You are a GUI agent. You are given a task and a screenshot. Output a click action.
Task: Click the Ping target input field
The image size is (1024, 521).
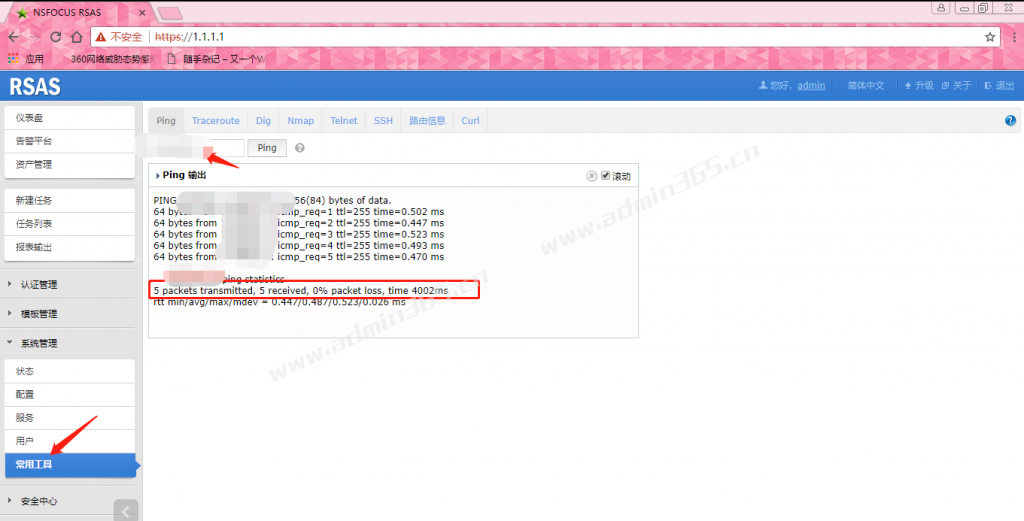click(197, 148)
